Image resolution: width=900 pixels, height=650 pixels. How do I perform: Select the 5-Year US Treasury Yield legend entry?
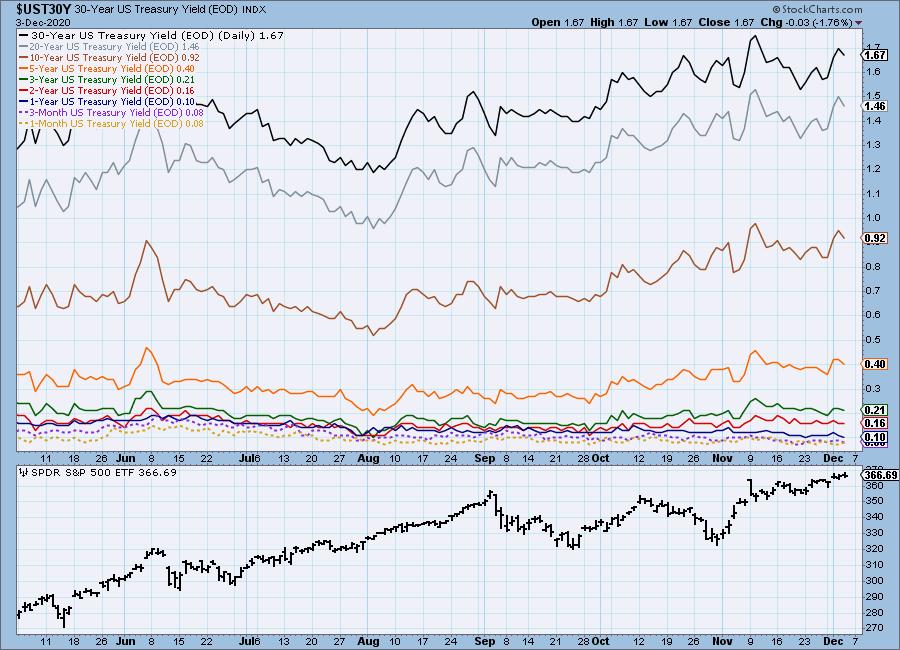coord(107,68)
